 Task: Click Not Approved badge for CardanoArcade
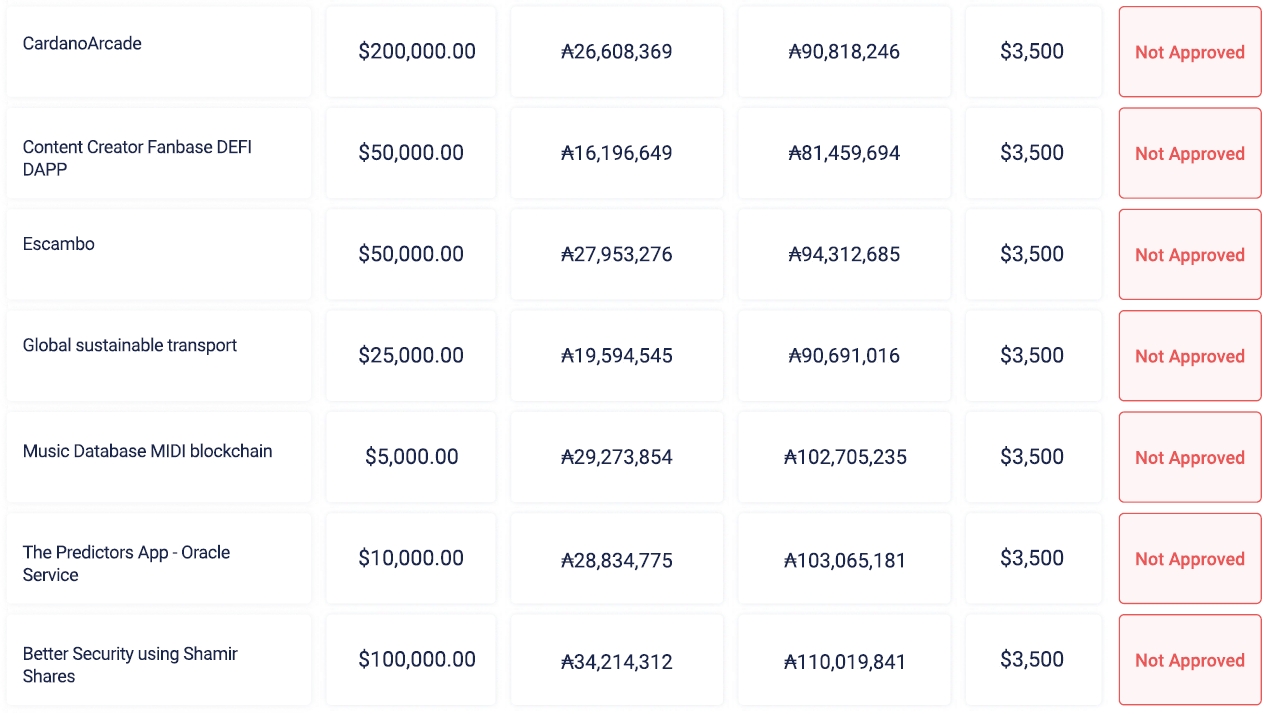(1189, 52)
